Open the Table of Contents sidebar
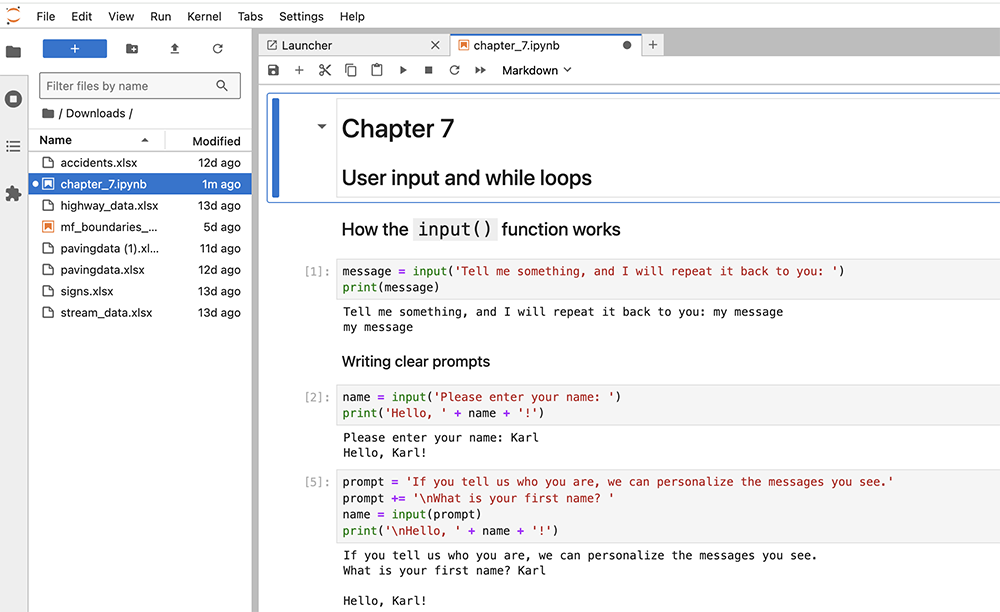This screenshot has width=1000, height=612. (x=13, y=147)
